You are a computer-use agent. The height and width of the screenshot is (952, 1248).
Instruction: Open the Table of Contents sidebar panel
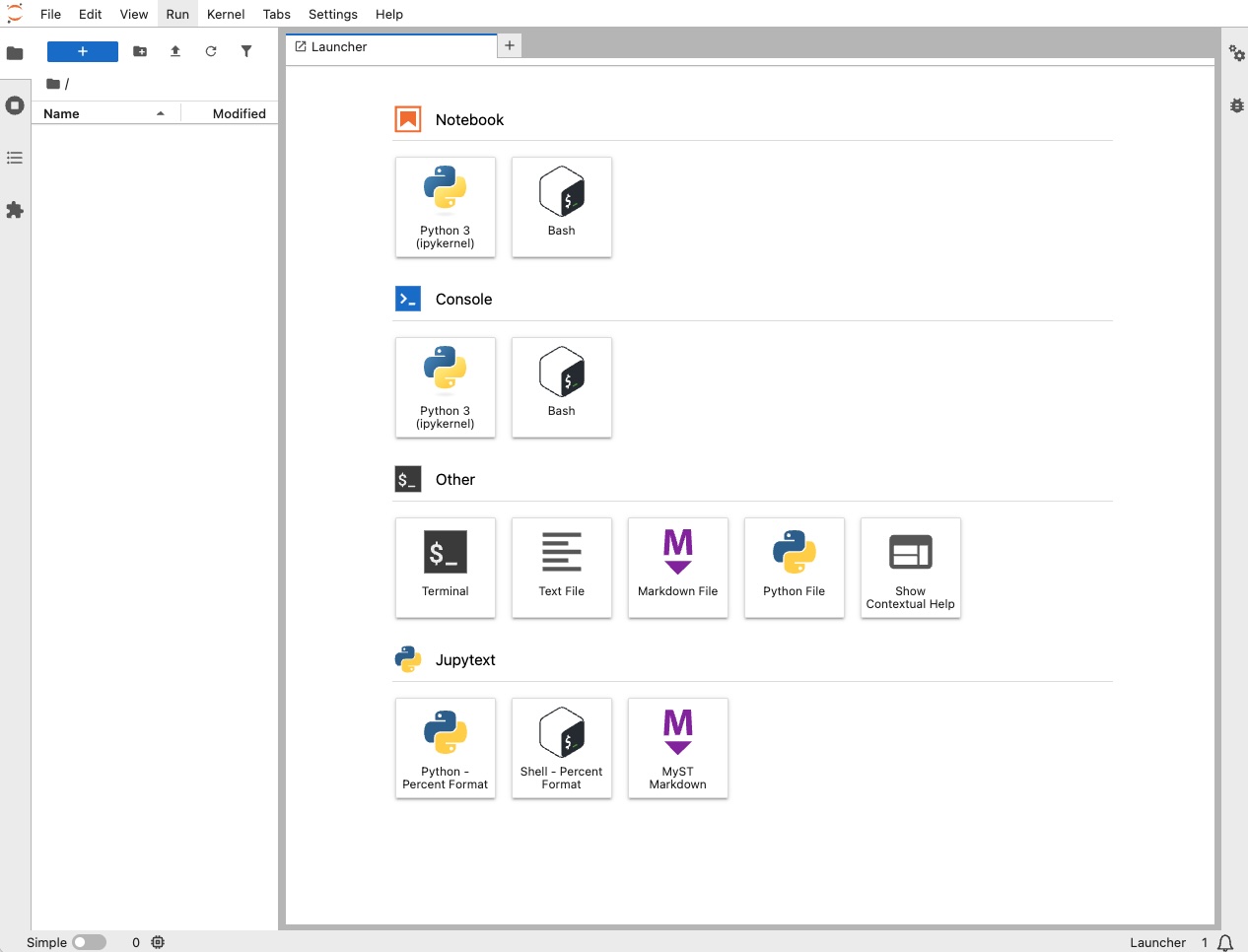tap(15, 158)
